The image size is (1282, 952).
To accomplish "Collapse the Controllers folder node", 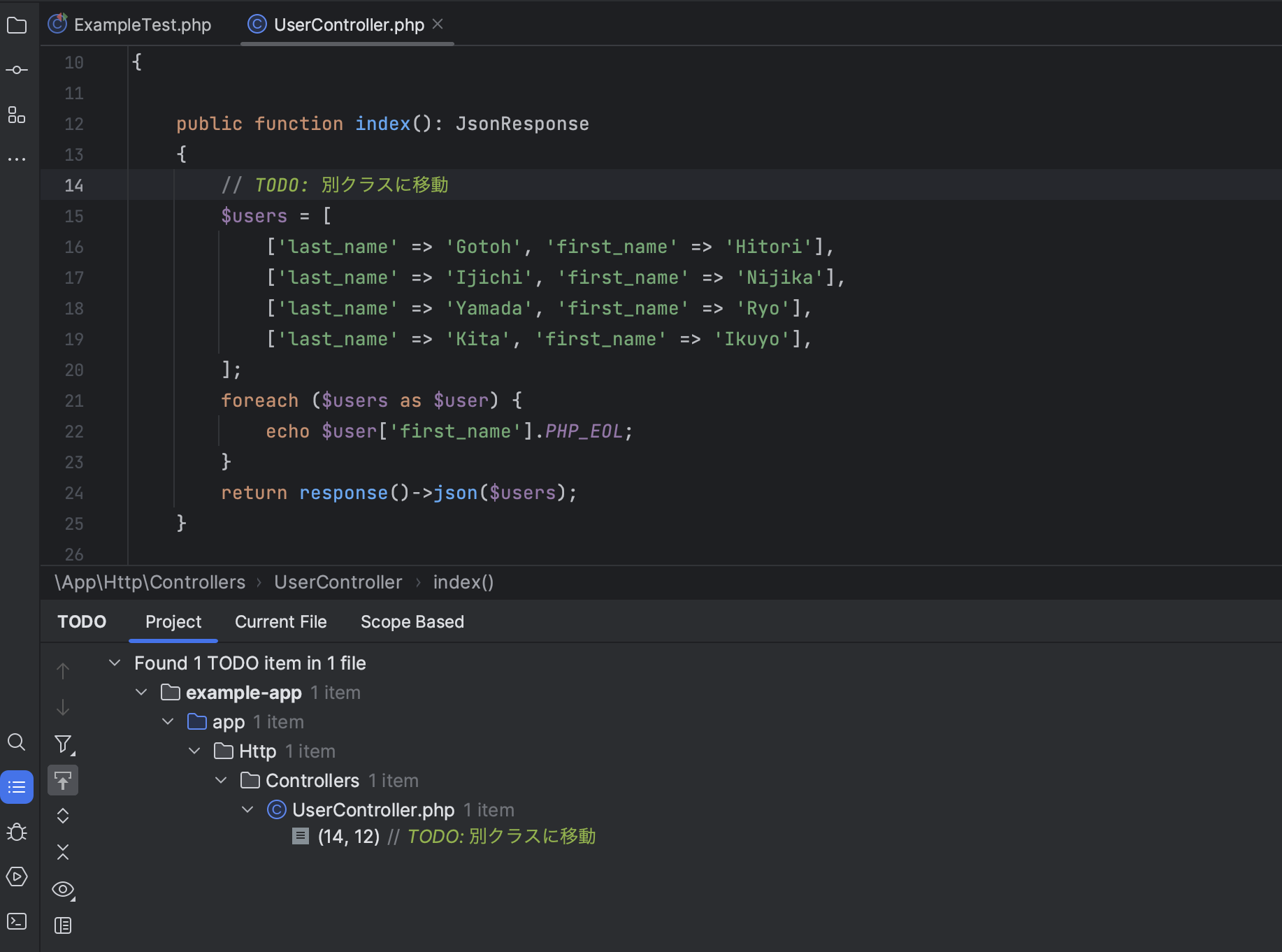I will 221,780.
